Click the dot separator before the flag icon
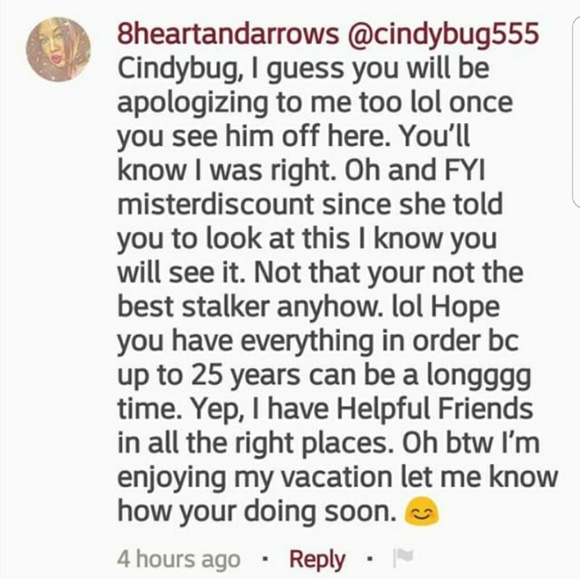The image size is (580, 579). point(369,559)
